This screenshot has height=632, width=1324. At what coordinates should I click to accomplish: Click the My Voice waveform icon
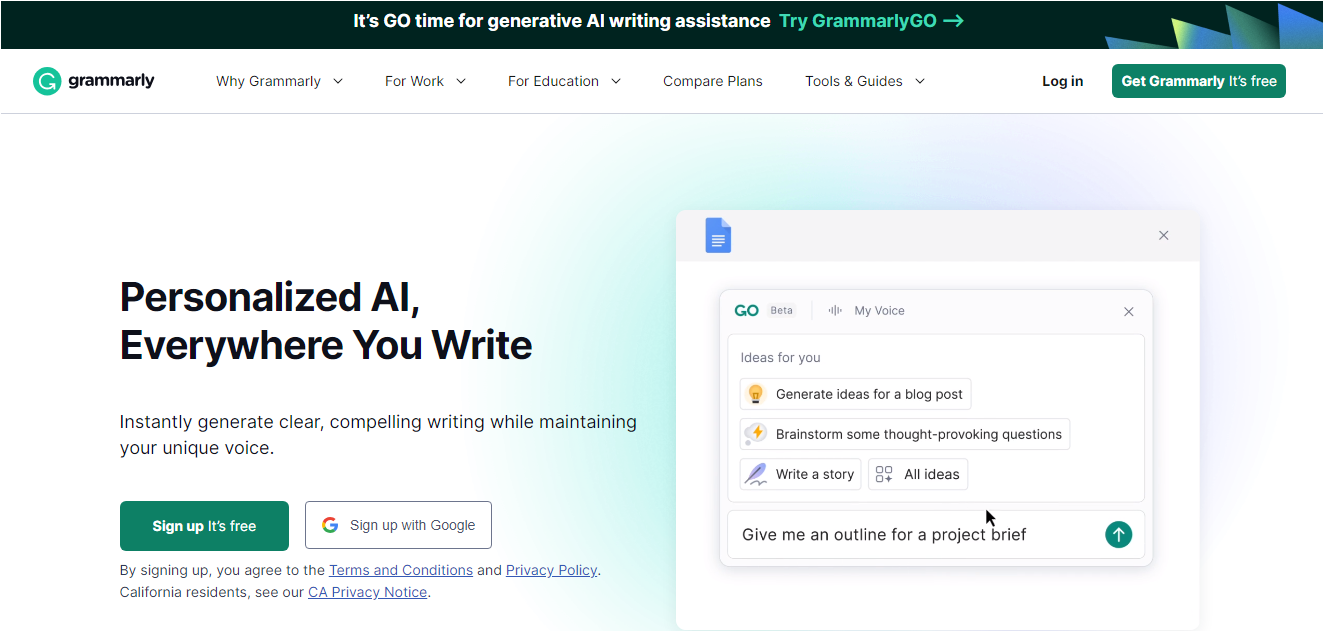(x=835, y=311)
